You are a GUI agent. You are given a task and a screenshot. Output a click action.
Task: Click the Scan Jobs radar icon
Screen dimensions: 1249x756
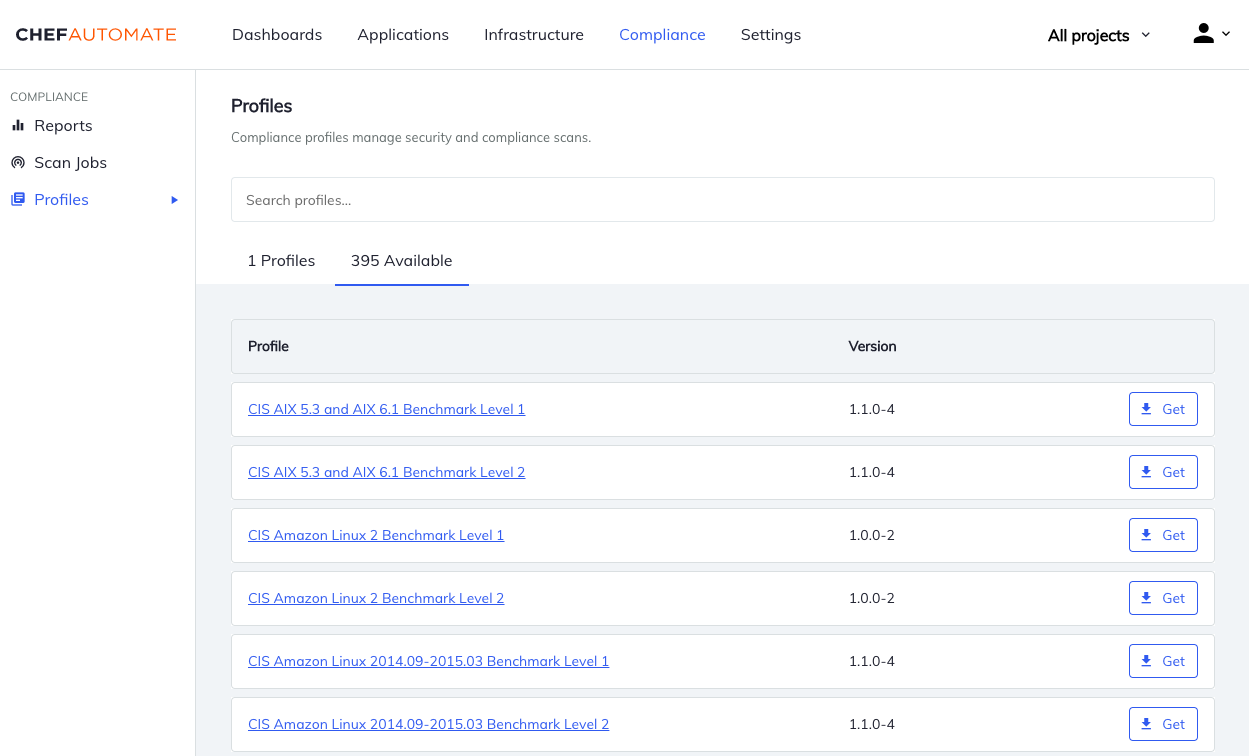[x=18, y=163]
